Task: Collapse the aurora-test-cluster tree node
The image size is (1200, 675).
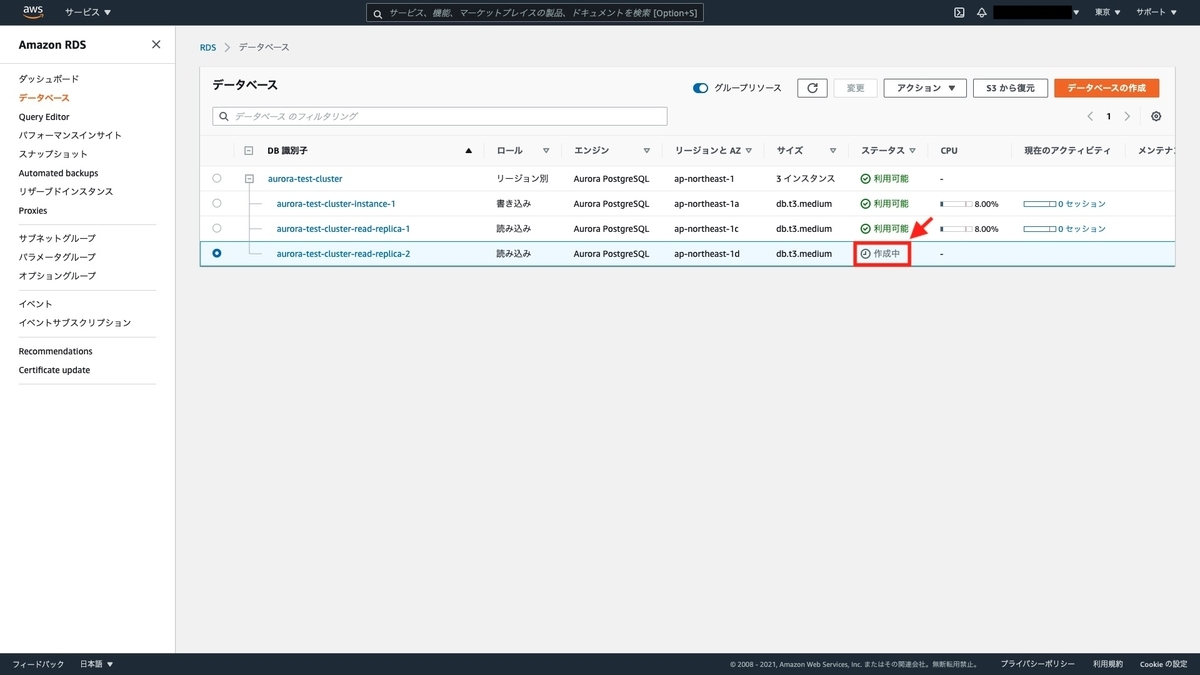Action: [249, 179]
